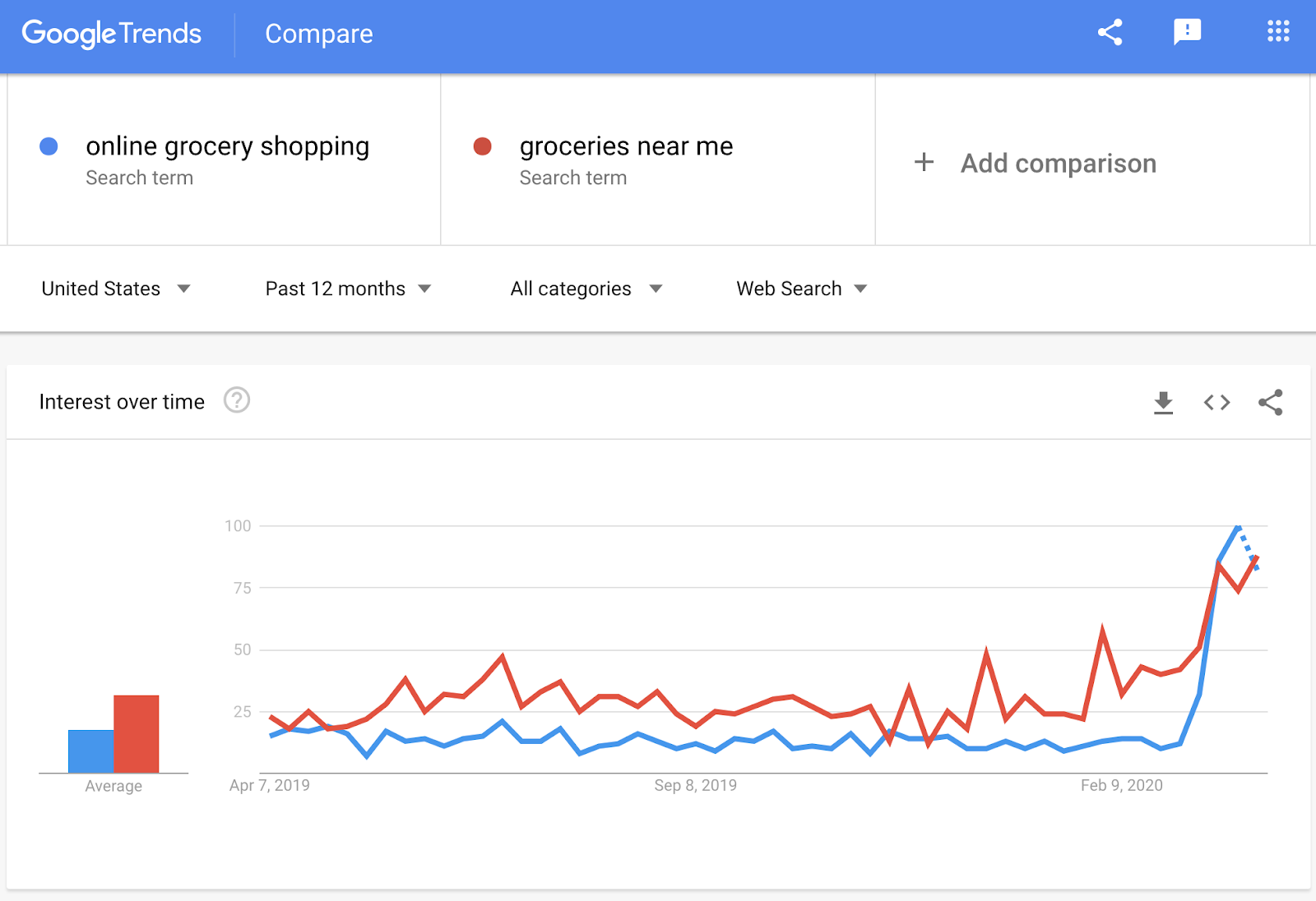Viewport: 1316px width, 901px height.
Task: Click the red dot color swatch
Action: pos(483,146)
